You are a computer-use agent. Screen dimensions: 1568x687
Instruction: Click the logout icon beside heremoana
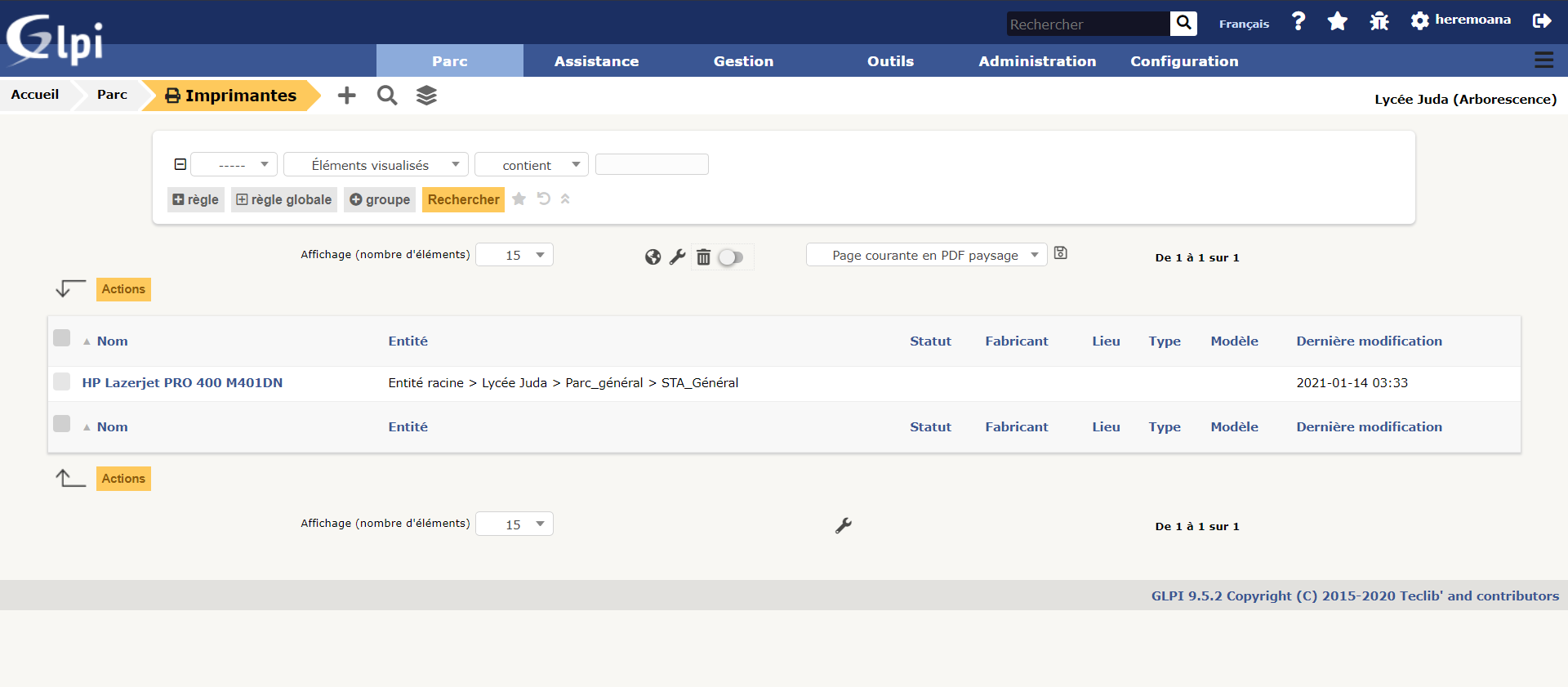pos(1541,21)
